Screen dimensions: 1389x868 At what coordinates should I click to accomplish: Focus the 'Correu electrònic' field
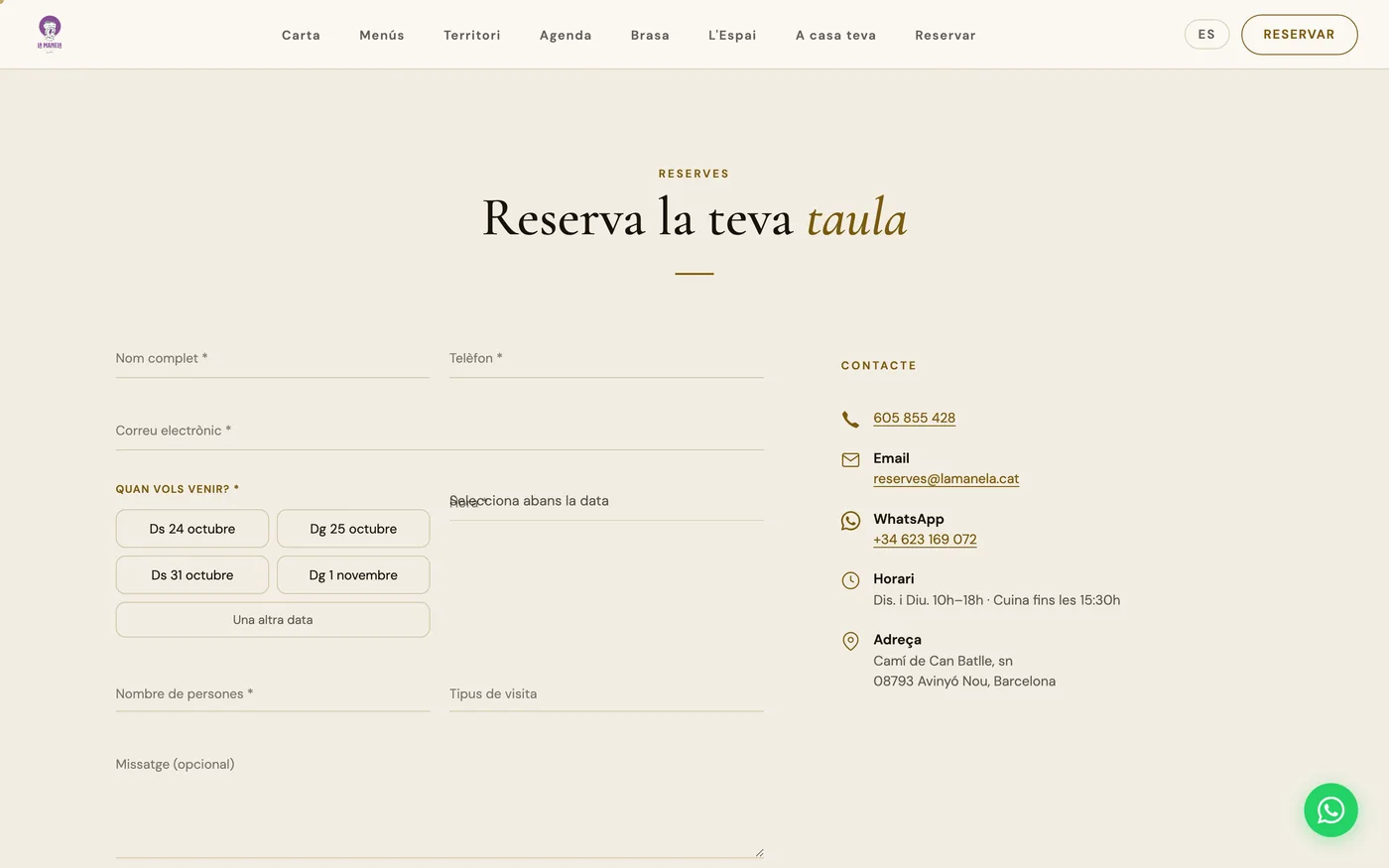pyautogui.click(x=440, y=431)
